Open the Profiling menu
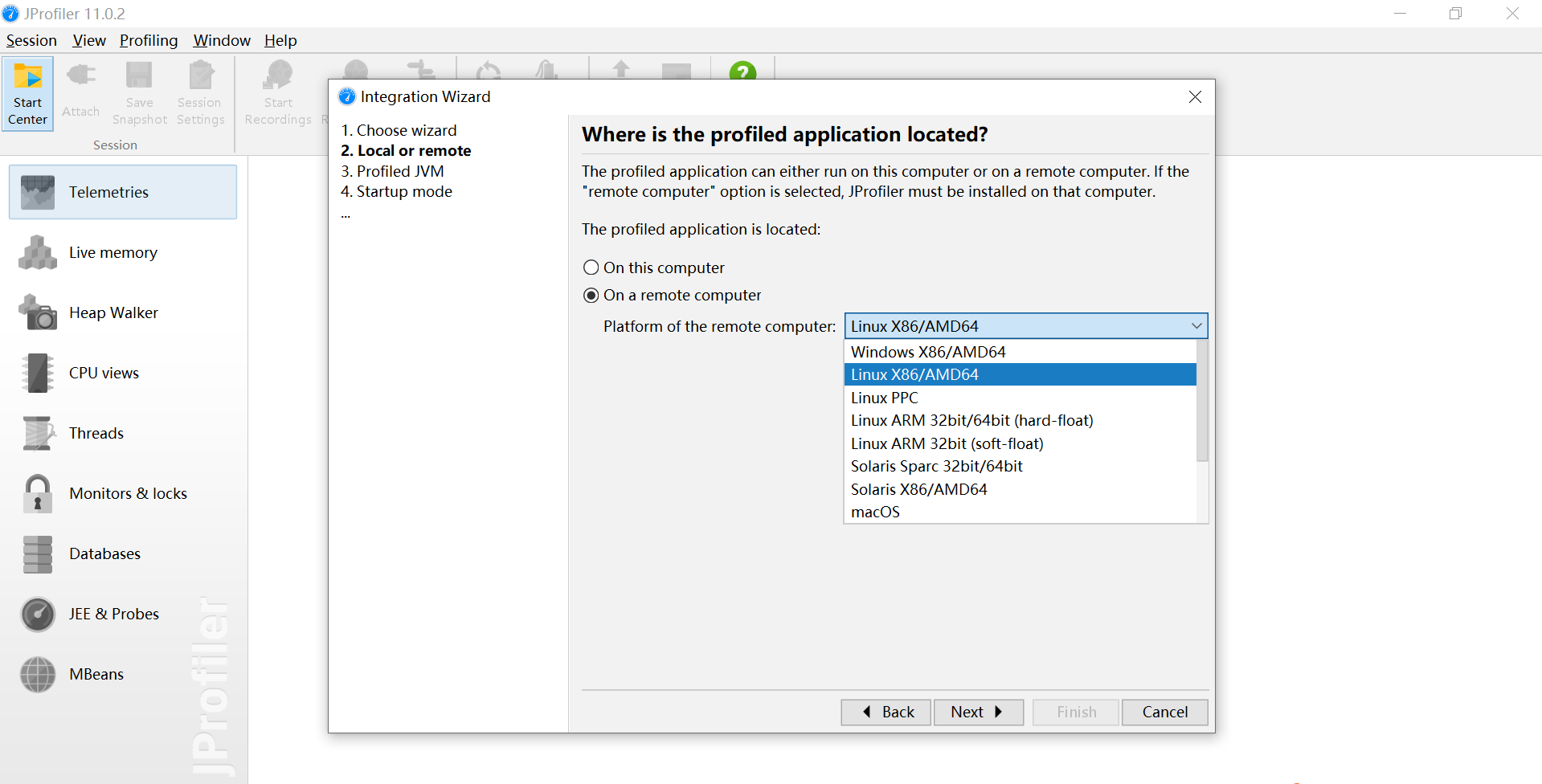Image resolution: width=1542 pixels, height=784 pixels. coord(149,40)
